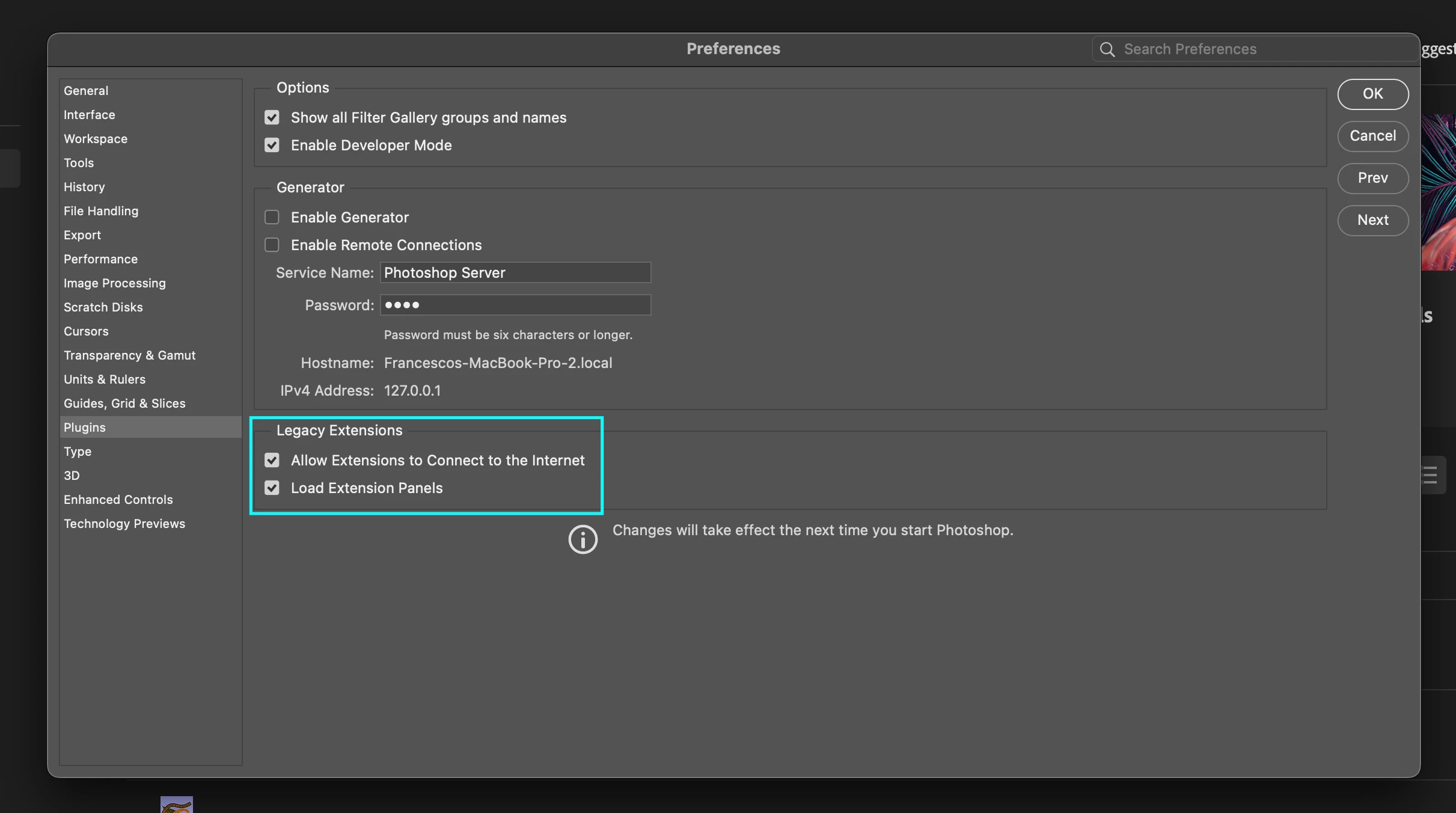Switch to Interface preferences
This screenshot has width=1456, height=813.
(x=89, y=115)
